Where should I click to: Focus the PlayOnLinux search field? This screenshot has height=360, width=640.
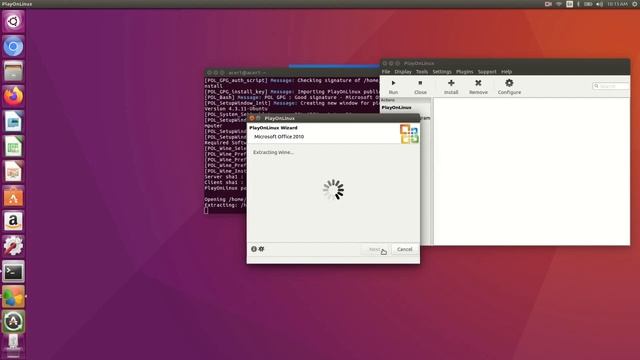(x=611, y=86)
